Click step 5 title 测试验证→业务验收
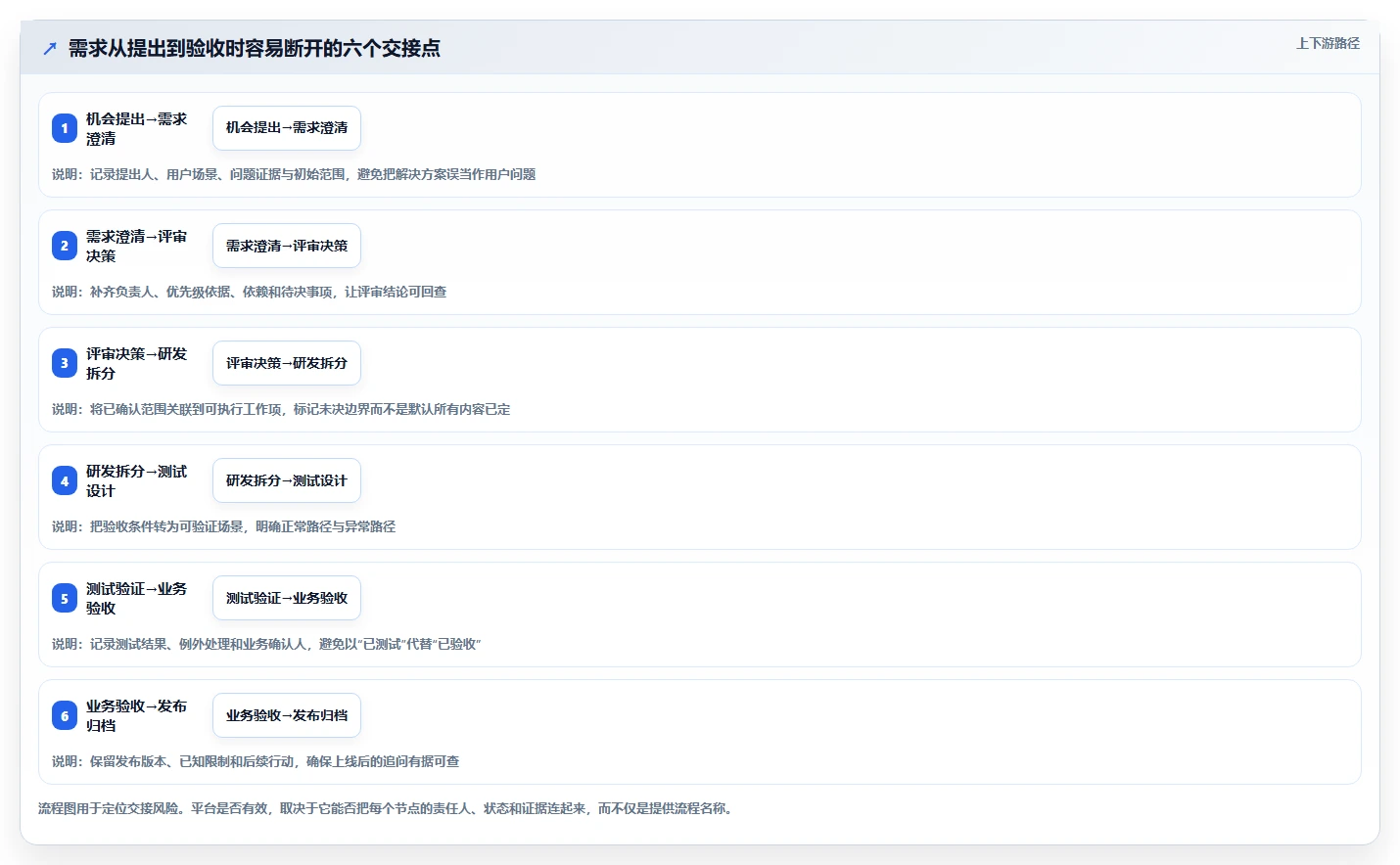 pos(136,598)
